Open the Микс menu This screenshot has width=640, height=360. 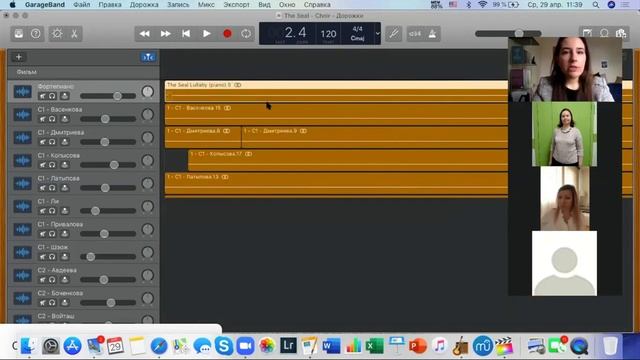(x=206, y=4)
